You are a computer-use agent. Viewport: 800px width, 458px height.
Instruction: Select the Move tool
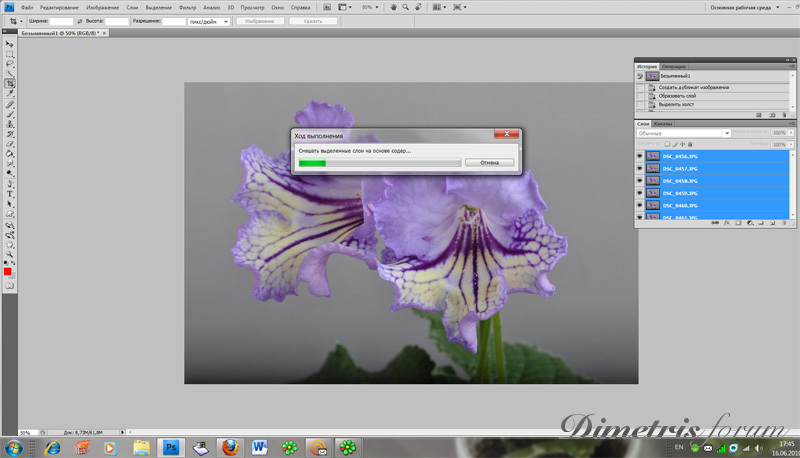pos(10,45)
